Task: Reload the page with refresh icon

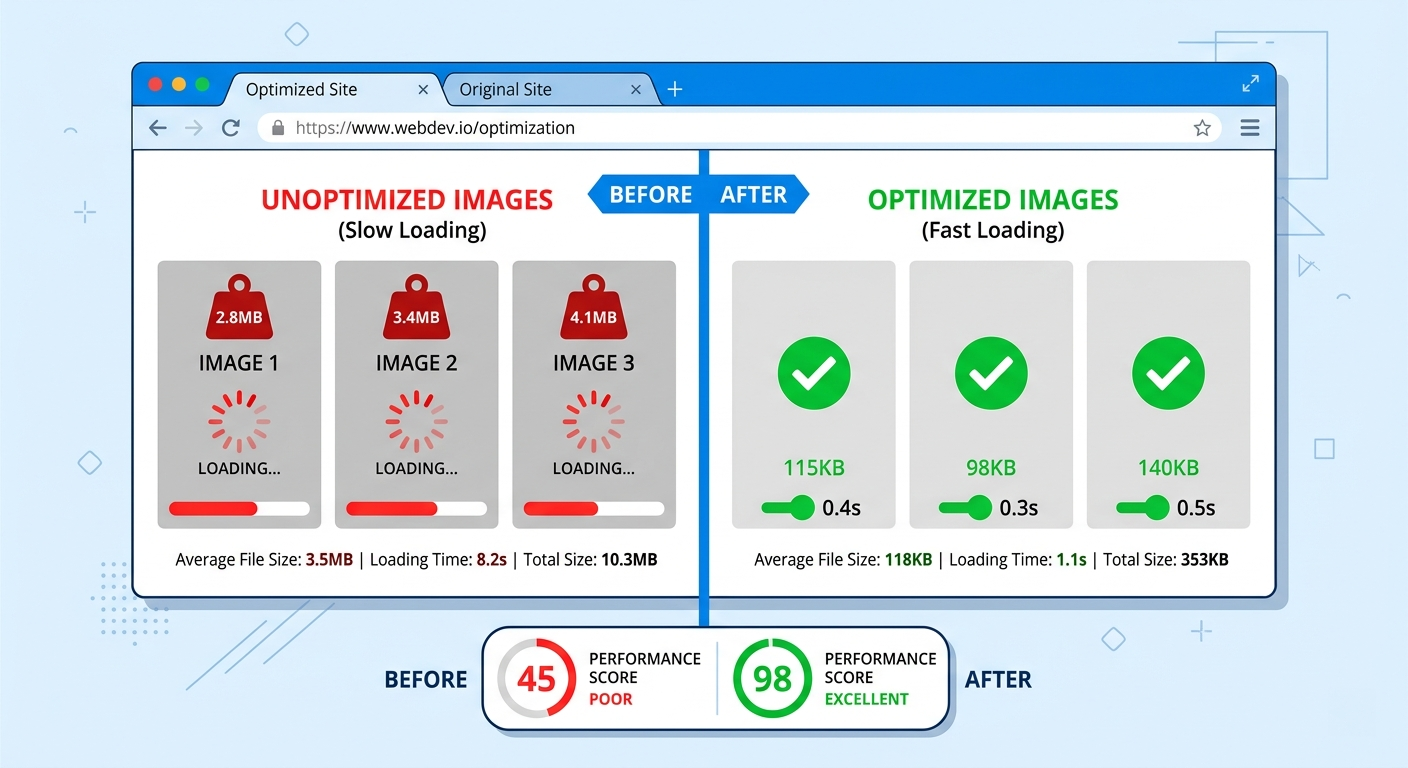Action: point(231,128)
